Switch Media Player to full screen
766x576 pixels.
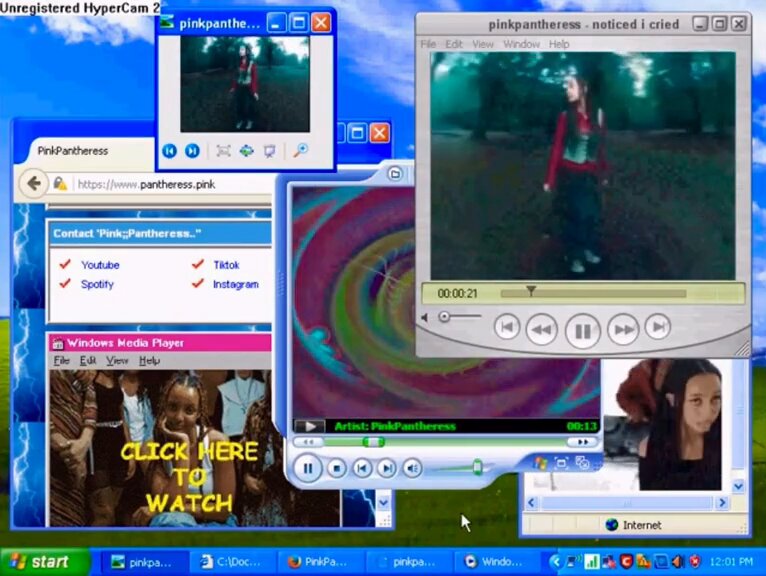click(561, 462)
